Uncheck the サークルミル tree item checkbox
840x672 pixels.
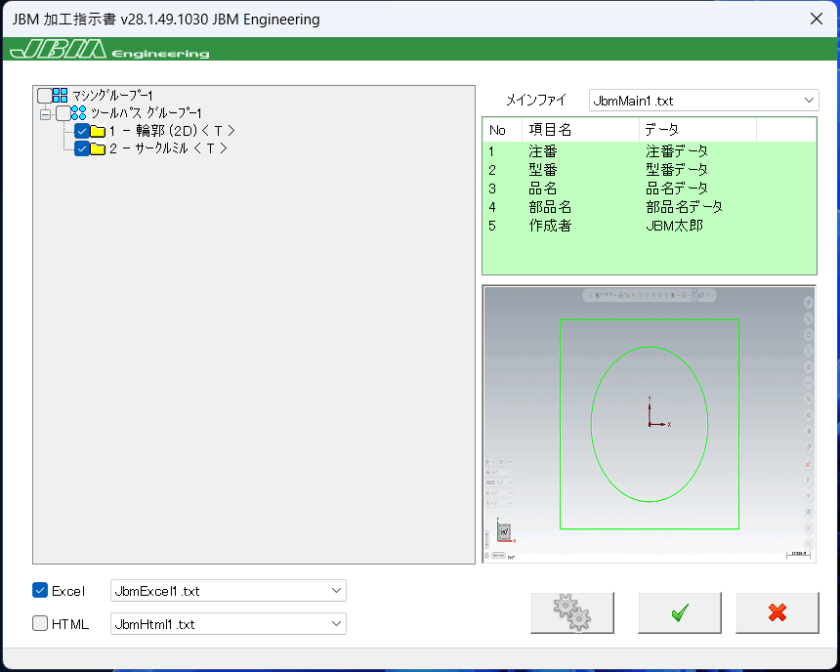click(x=82, y=148)
